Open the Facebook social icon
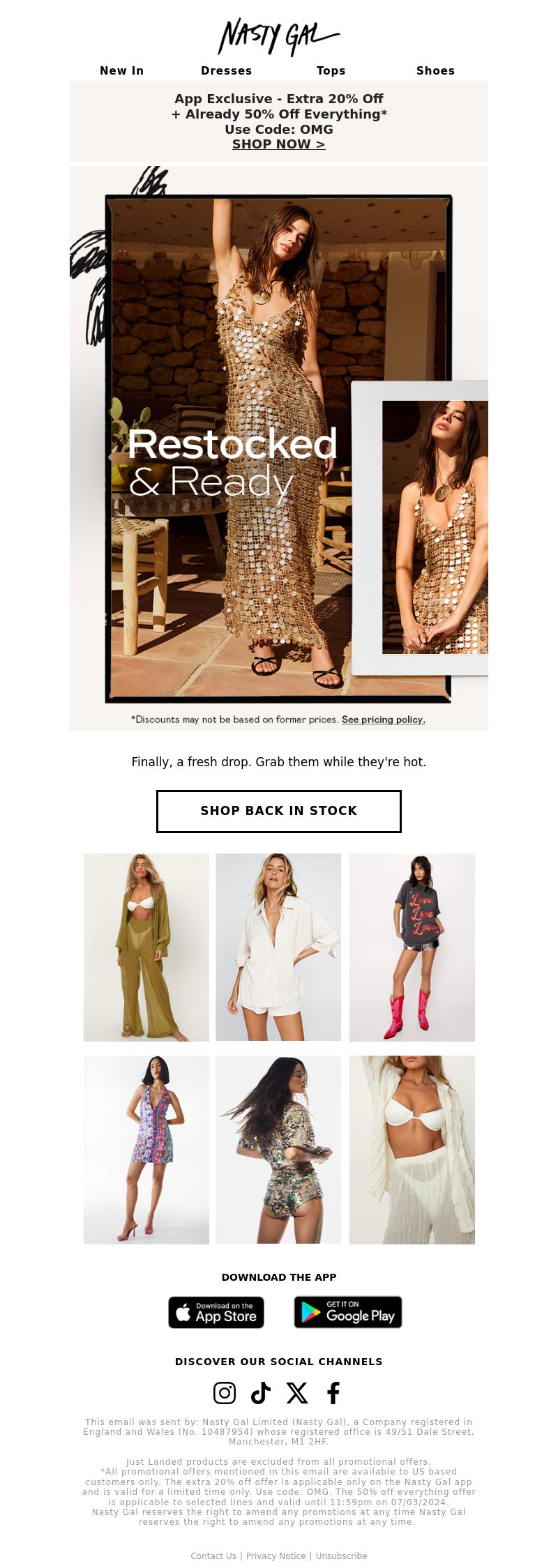Viewport: 558px width, 1568px height. 333,1393
